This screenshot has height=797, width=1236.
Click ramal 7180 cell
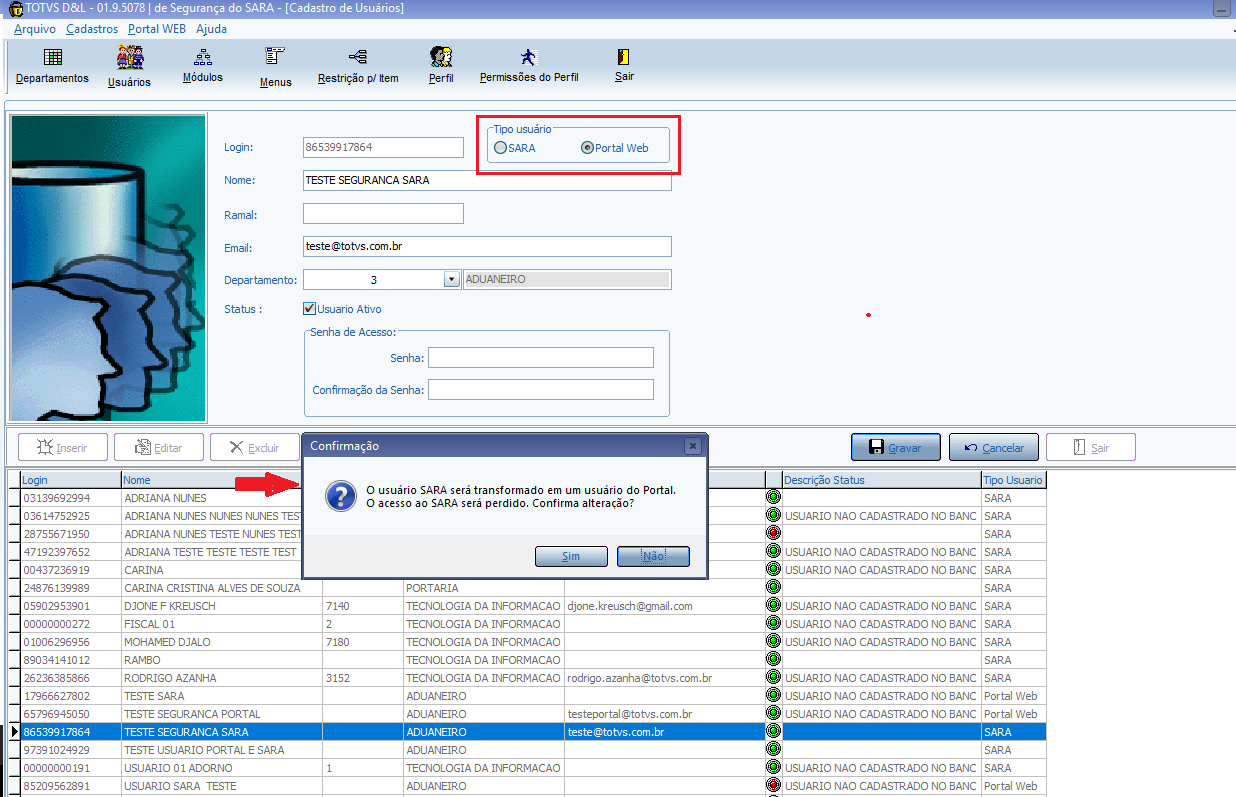coord(362,642)
